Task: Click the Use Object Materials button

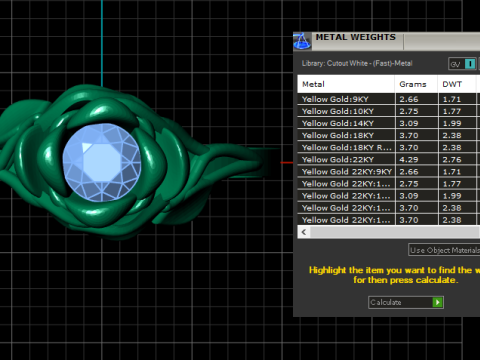Action: click(x=444, y=250)
